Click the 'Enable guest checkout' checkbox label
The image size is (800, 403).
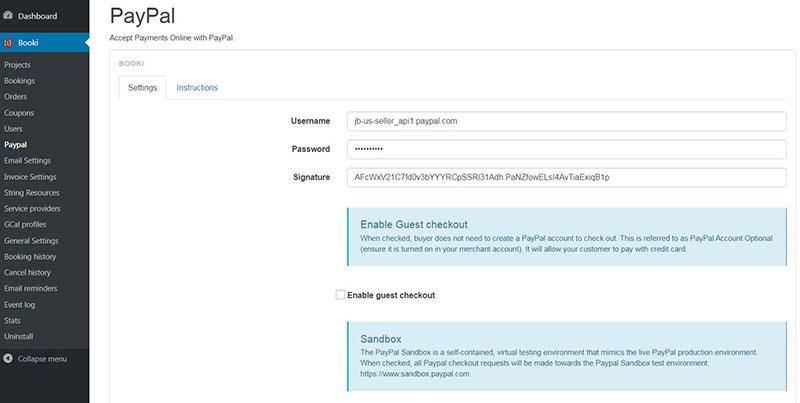391,295
